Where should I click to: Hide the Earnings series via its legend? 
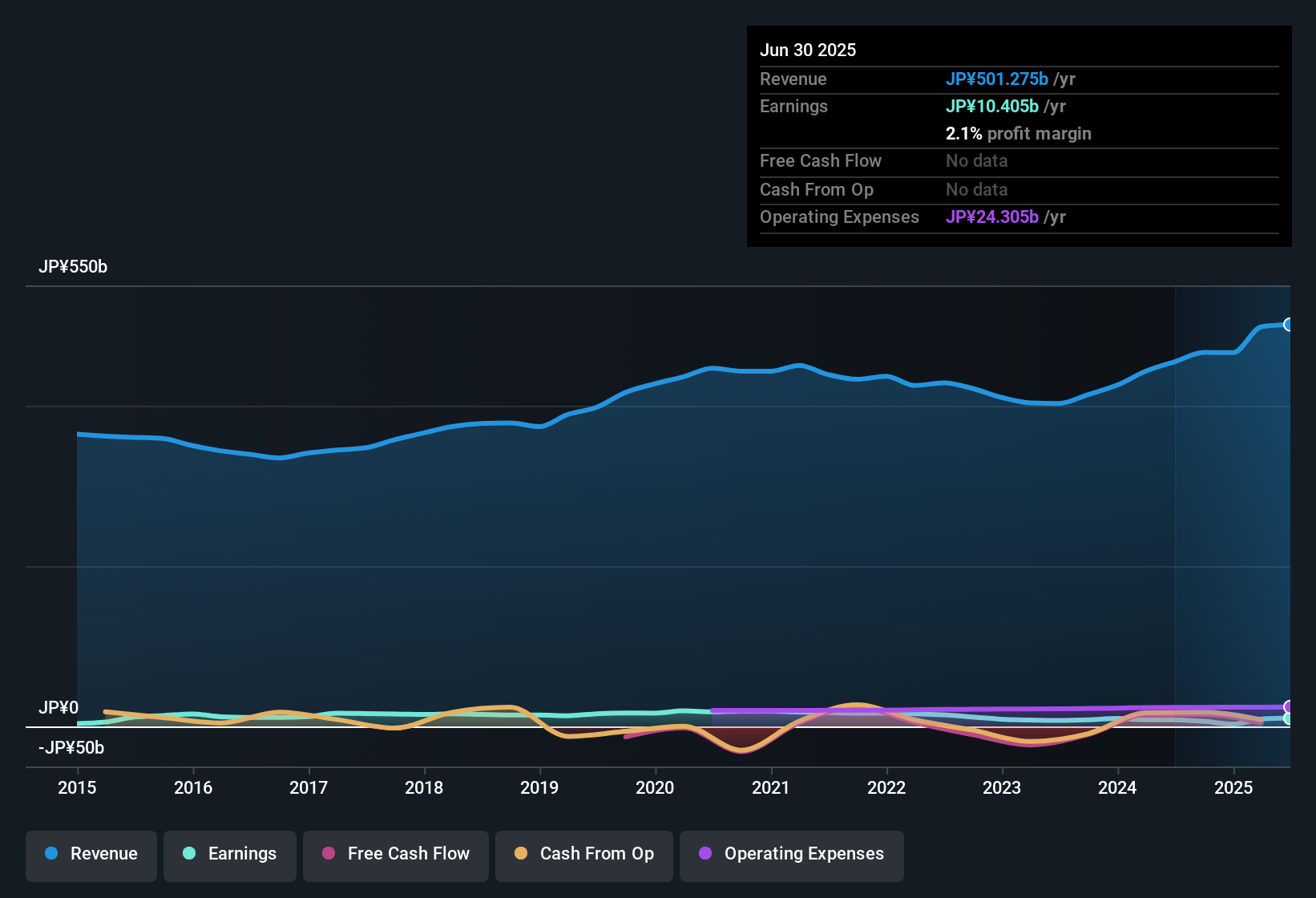(x=229, y=854)
